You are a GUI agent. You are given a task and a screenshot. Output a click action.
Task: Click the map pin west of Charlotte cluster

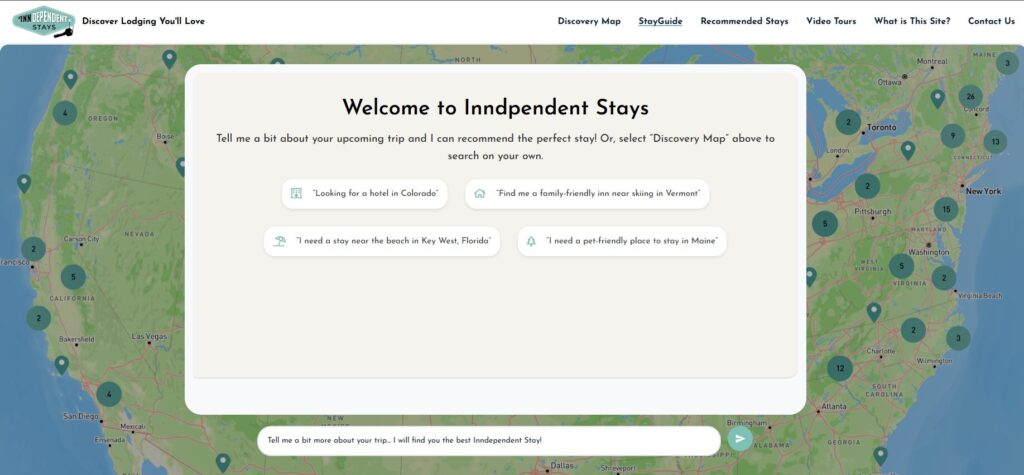874,312
